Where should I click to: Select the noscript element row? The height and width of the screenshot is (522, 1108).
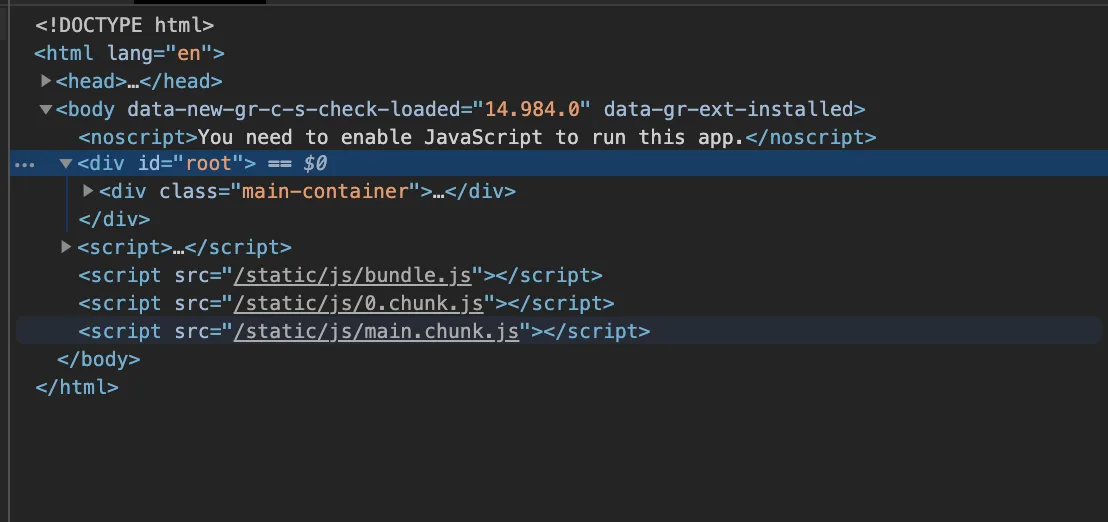pos(477,137)
